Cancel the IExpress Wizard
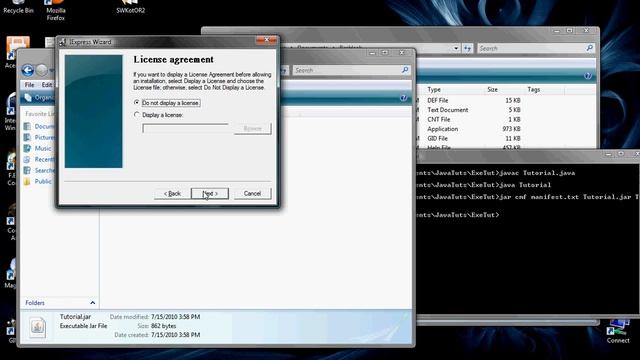This screenshot has width=640, height=360. pyautogui.click(x=252, y=193)
